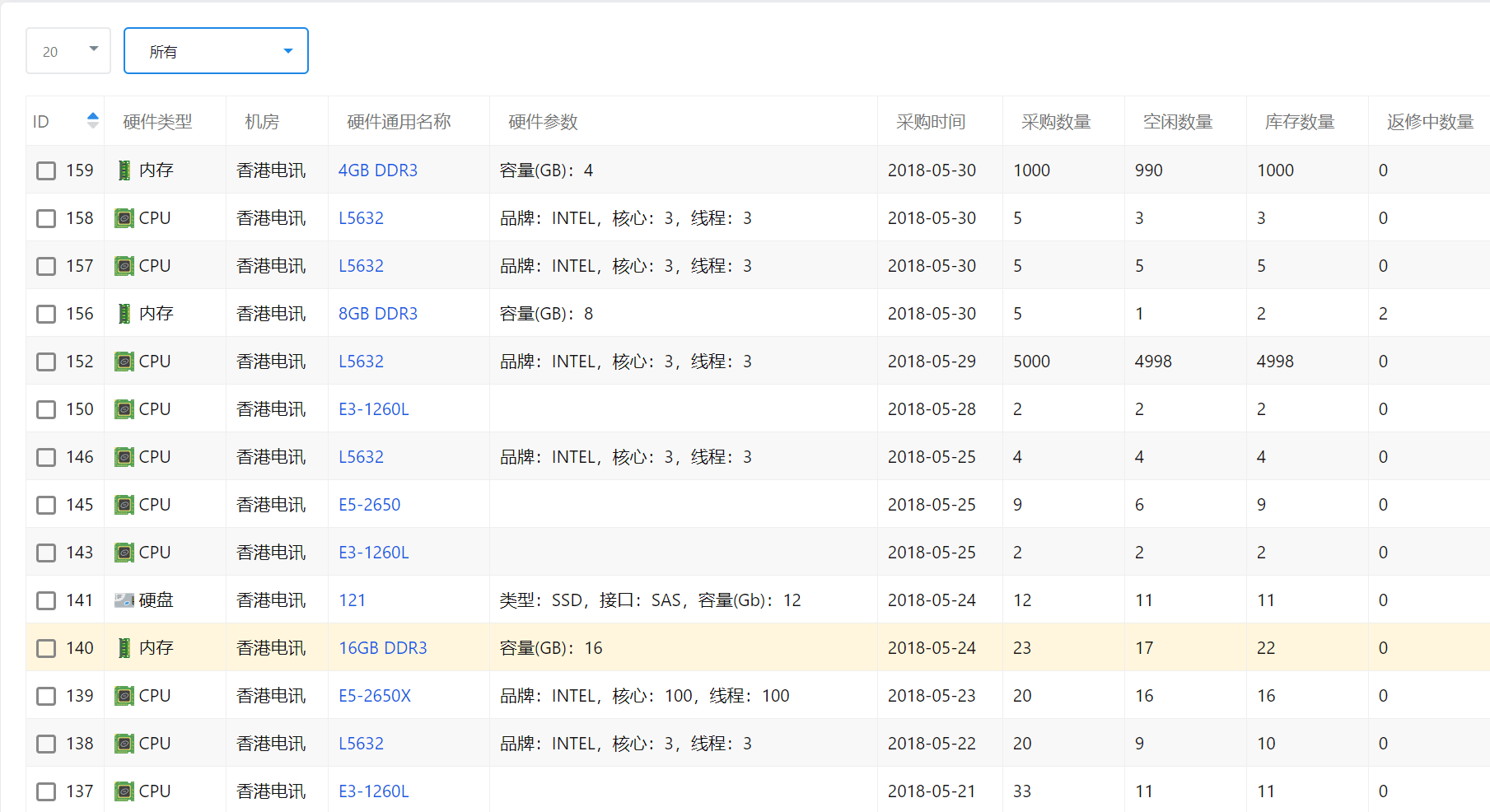Select highlighted row 140 checkbox
1490x812 pixels.
click(x=46, y=648)
